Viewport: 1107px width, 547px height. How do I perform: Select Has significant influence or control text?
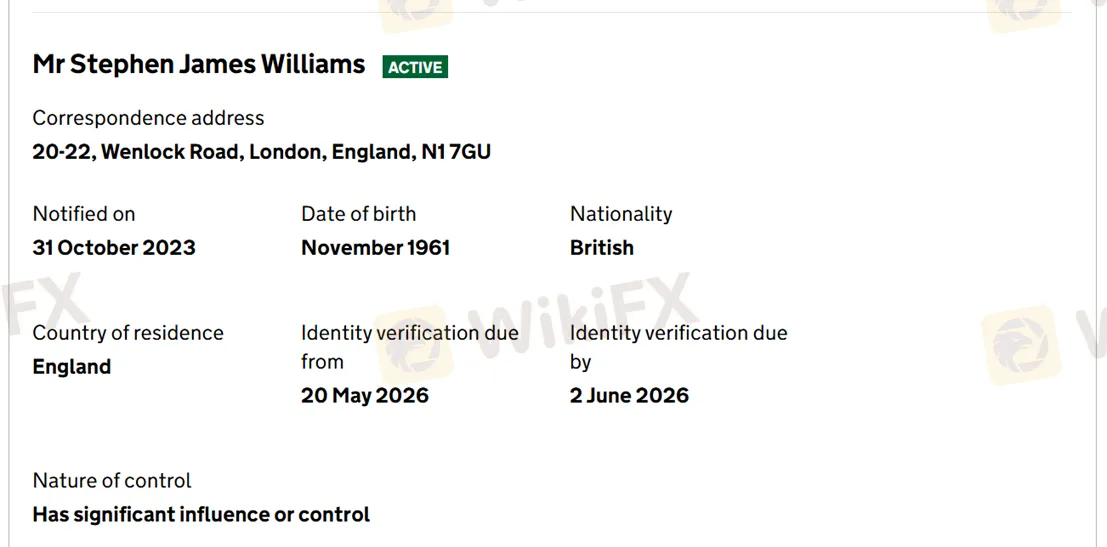click(201, 515)
